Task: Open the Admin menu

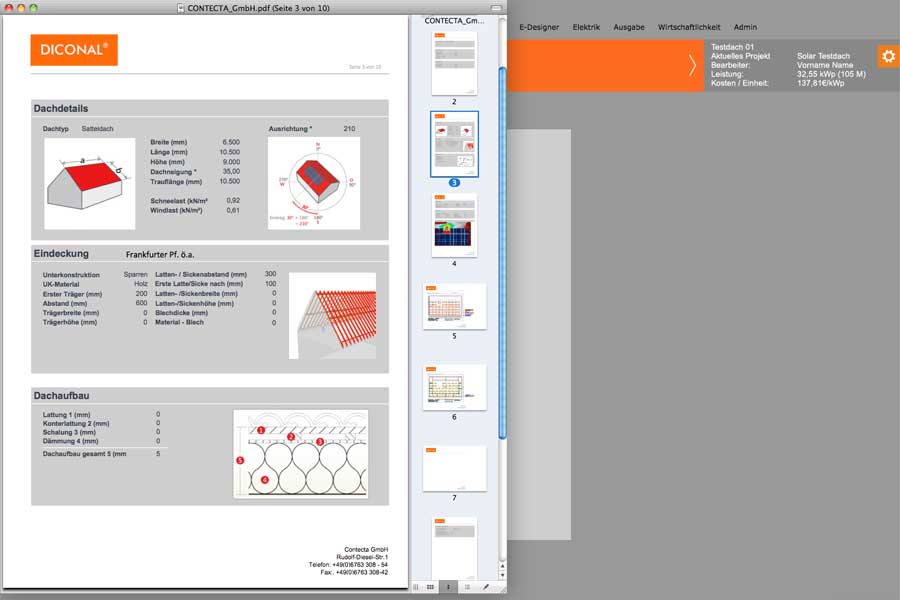Action: 745,27
